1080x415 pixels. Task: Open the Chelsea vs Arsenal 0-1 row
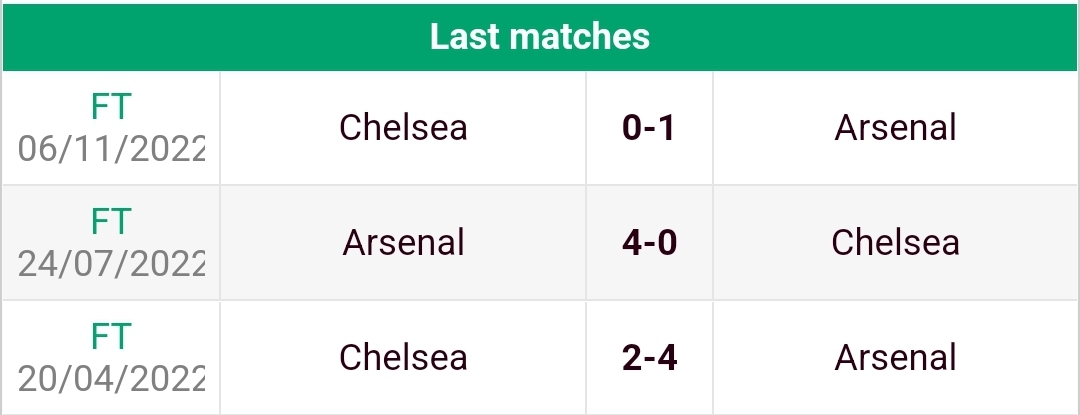tap(539, 128)
